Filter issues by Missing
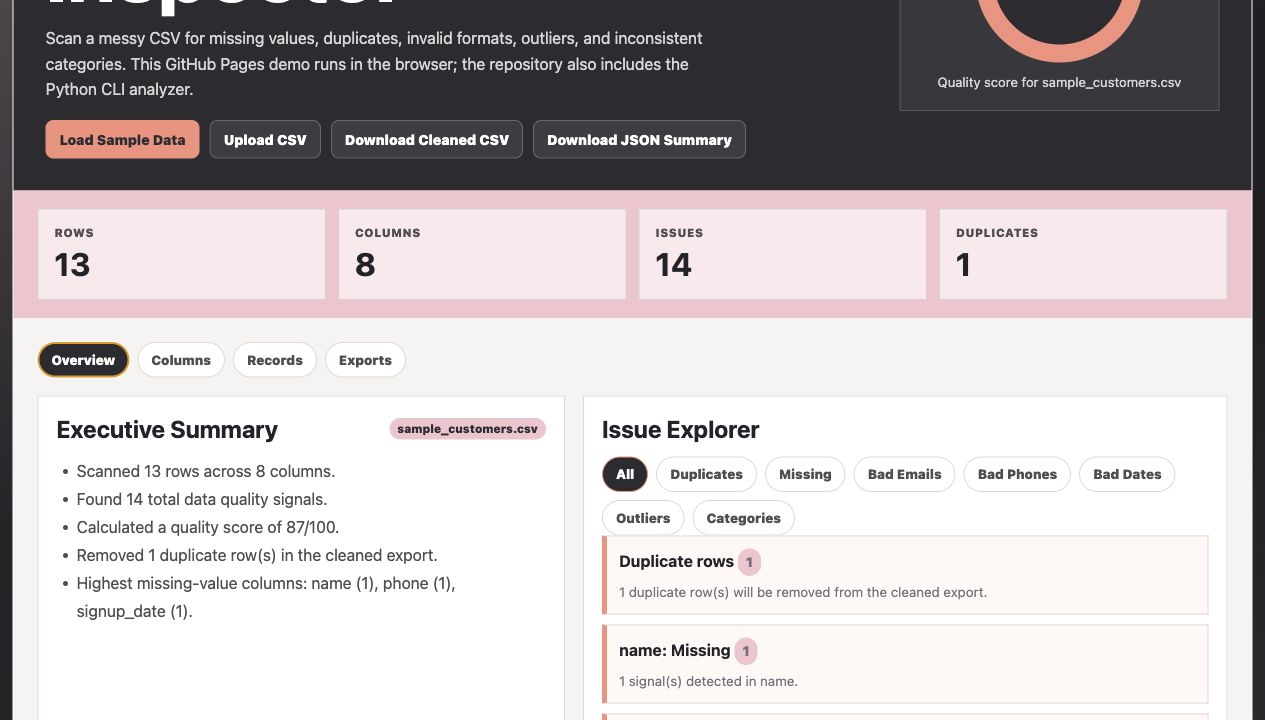This screenshot has height=720, width=1265. pyautogui.click(x=805, y=474)
